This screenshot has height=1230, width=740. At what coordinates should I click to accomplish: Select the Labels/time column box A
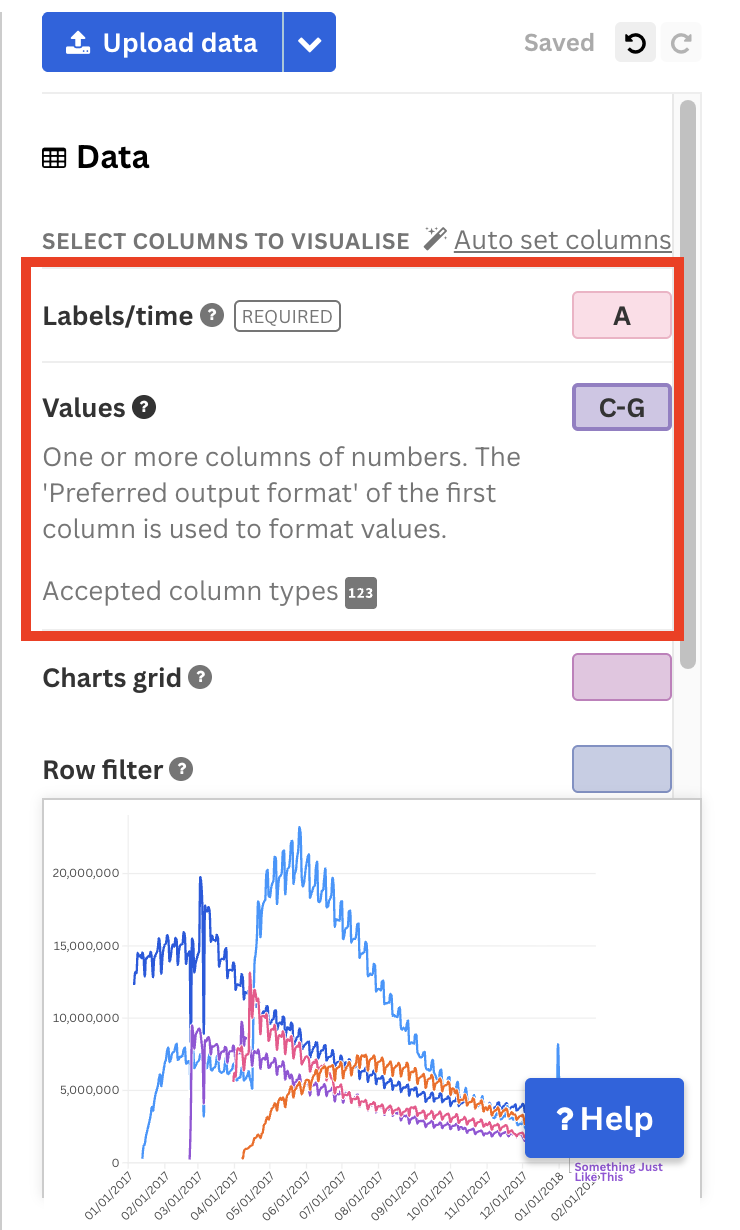point(621,316)
